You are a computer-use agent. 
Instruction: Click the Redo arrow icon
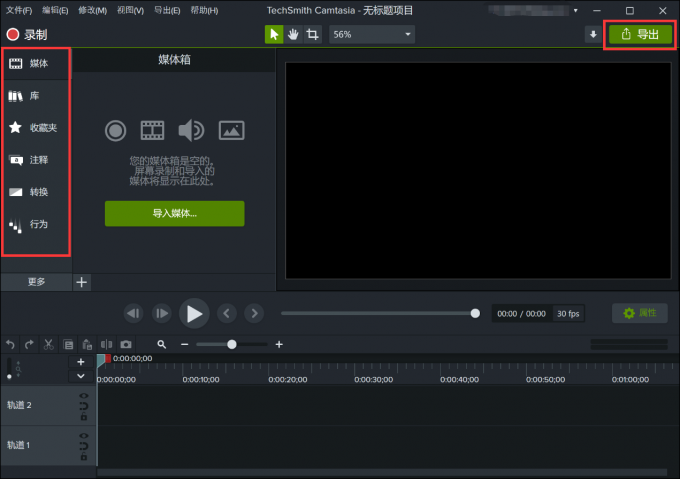pos(29,345)
